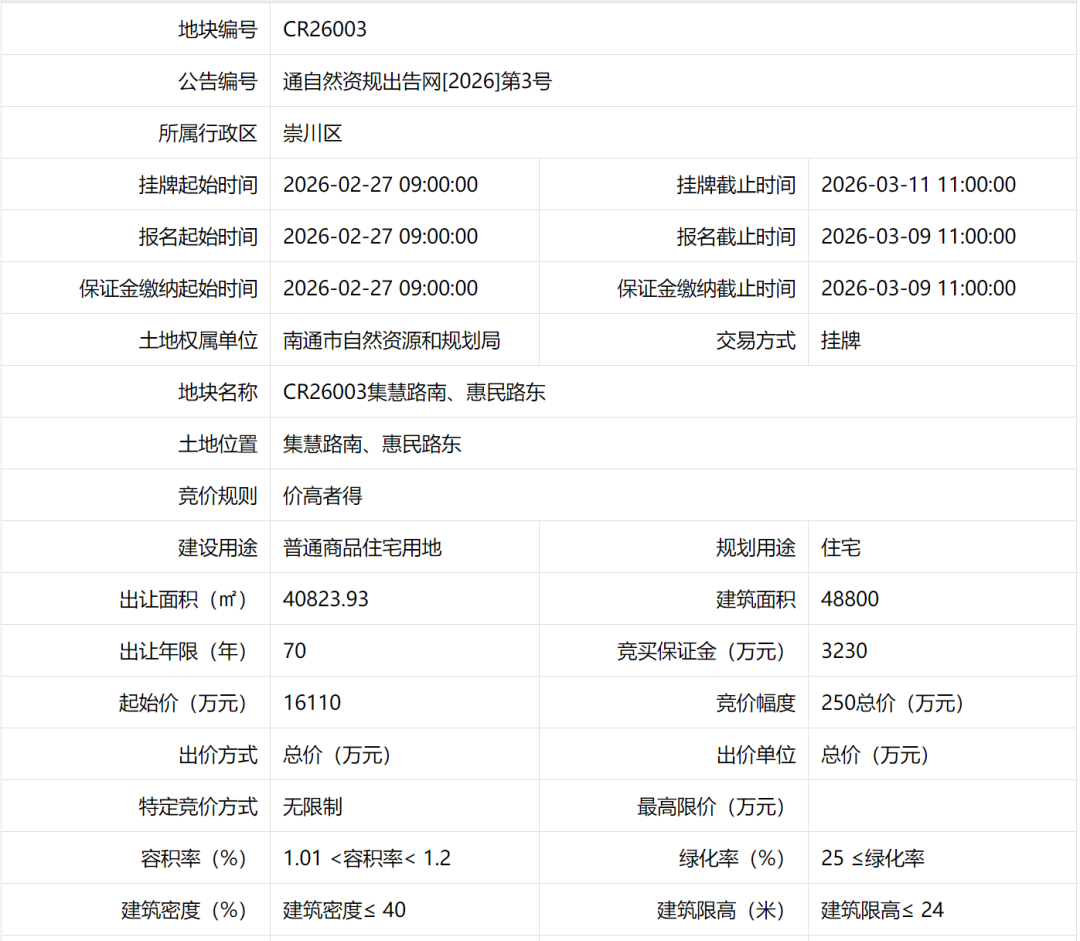Click the 报名截止时间 date value
This screenshot has width=1080, height=941.
pyautogui.click(x=919, y=236)
